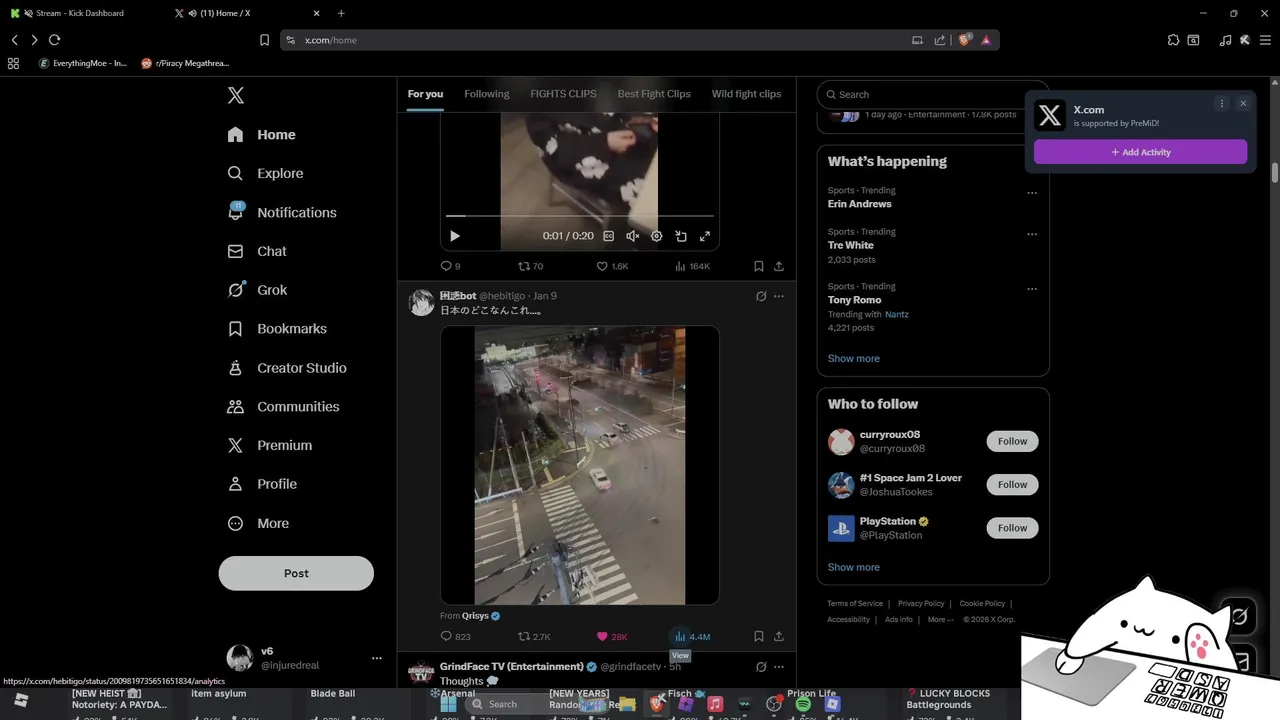Reply to the post with 9 replies
This screenshot has width=1280, height=720.
pyautogui.click(x=450, y=266)
